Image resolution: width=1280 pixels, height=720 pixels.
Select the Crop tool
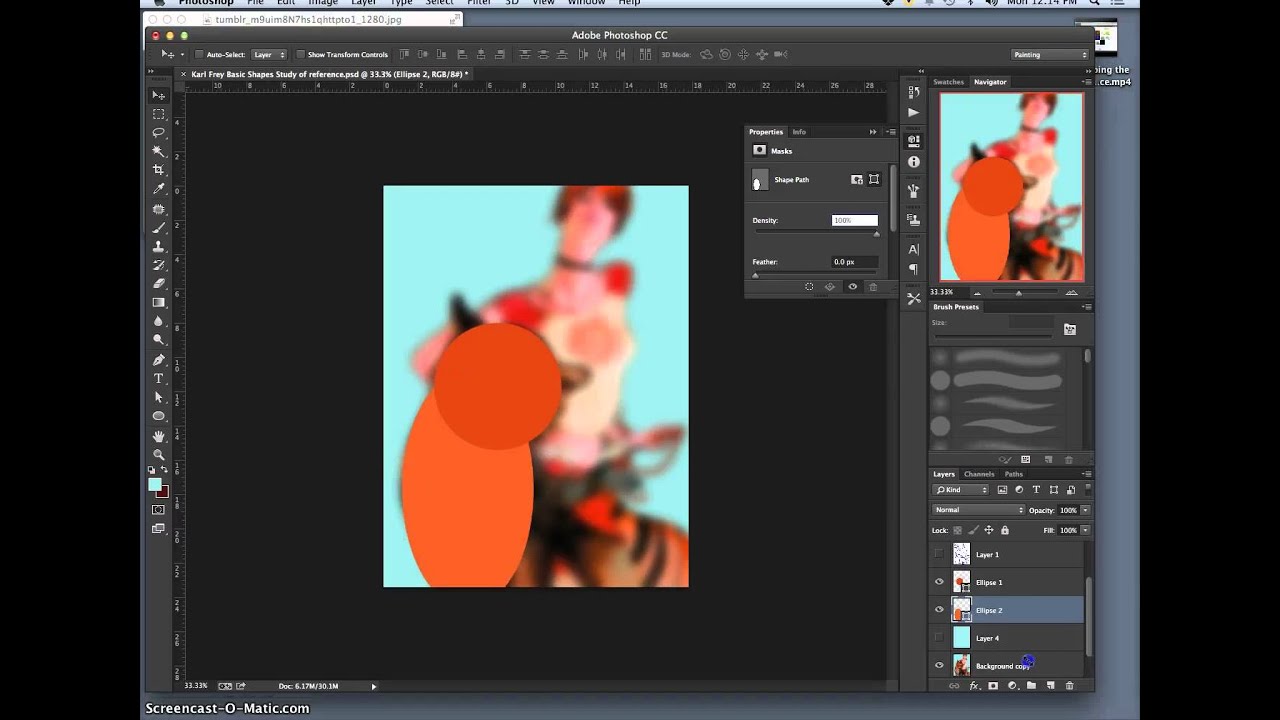158,170
